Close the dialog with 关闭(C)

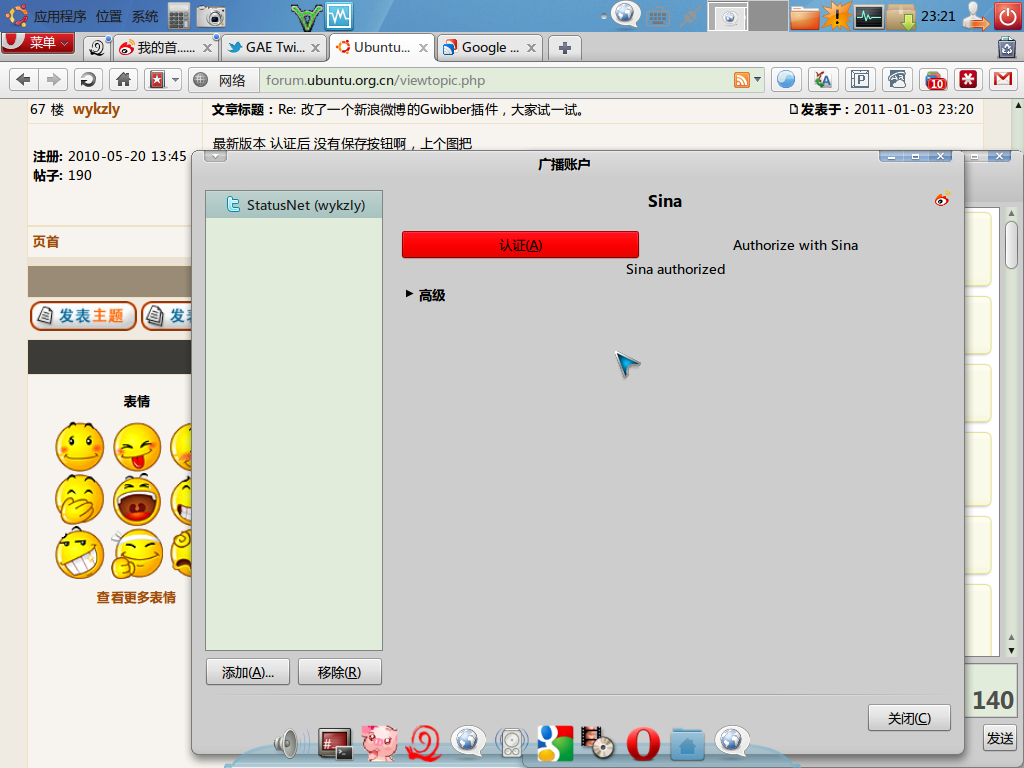tap(909, 718)
